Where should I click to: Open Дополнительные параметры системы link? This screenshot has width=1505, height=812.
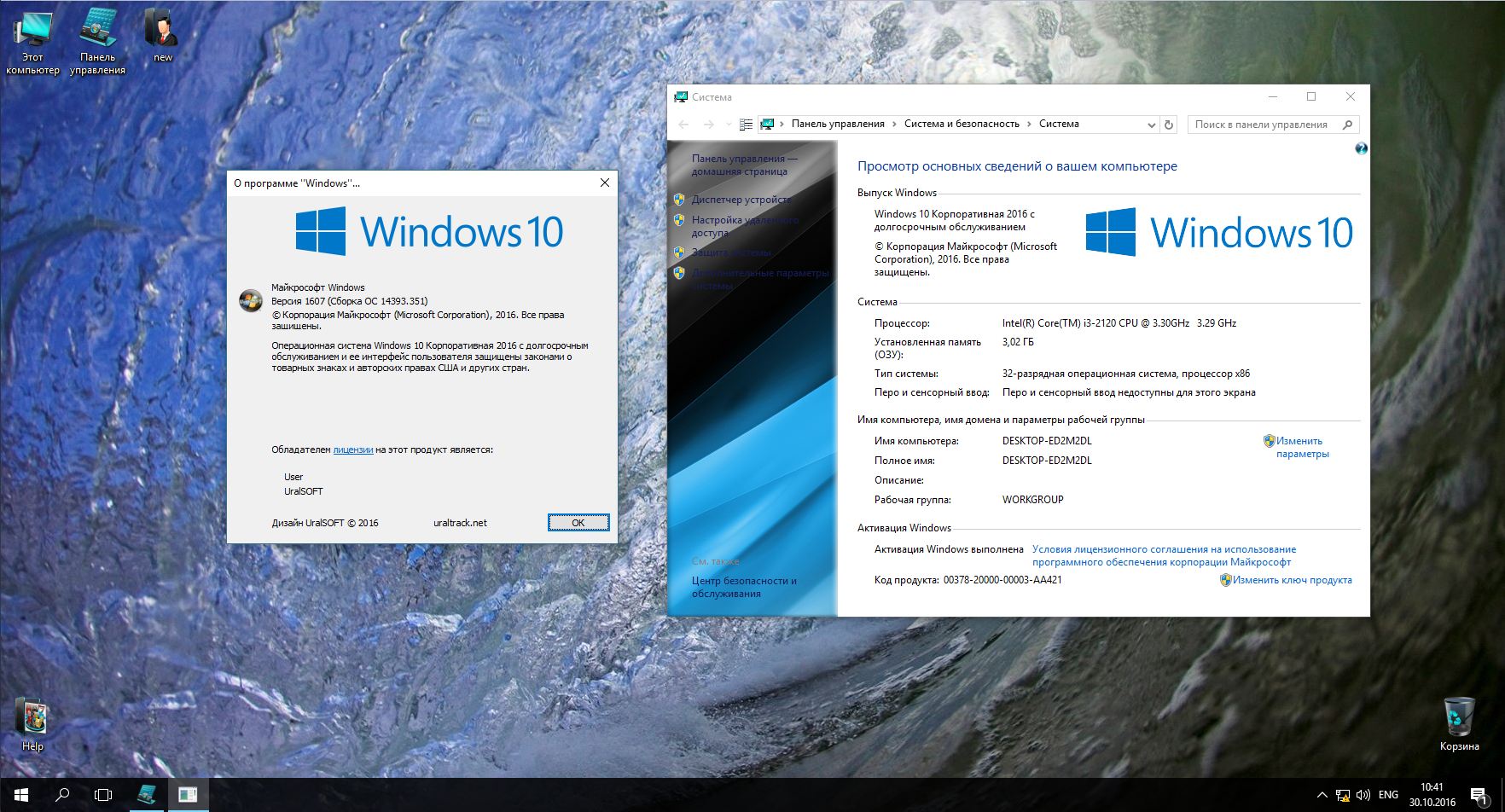(759, 279)
